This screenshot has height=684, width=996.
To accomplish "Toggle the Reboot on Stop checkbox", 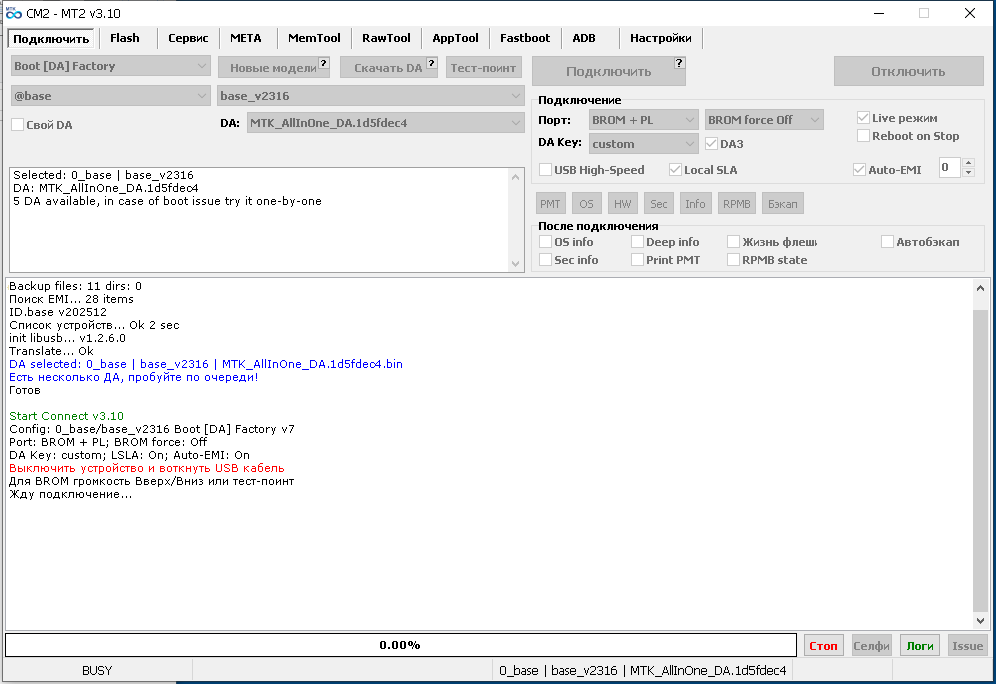I will [x=864, y=136].
